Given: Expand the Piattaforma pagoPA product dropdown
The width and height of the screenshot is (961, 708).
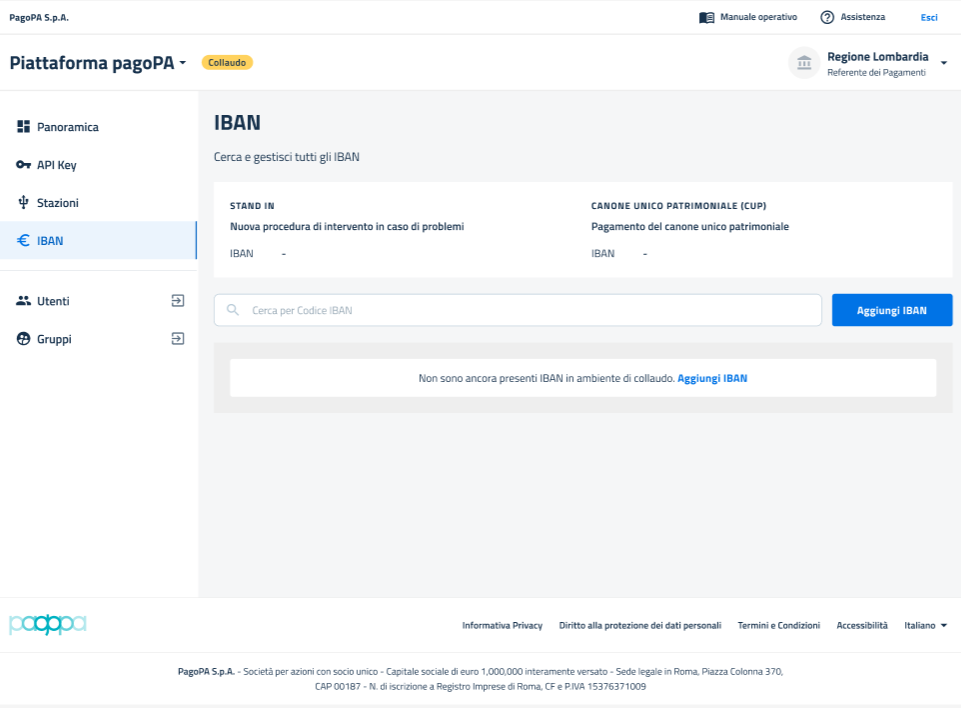Looking at the screenshot, I should (182, 63).
